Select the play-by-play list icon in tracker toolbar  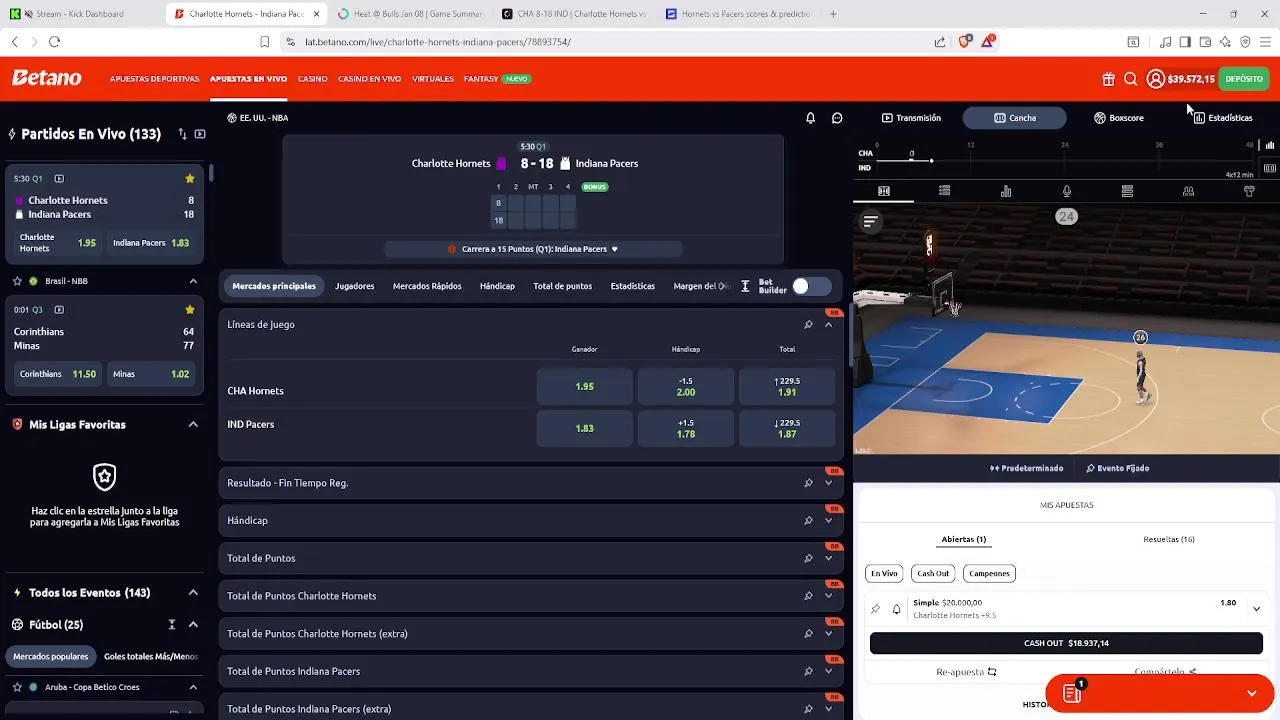click(944, 191)
